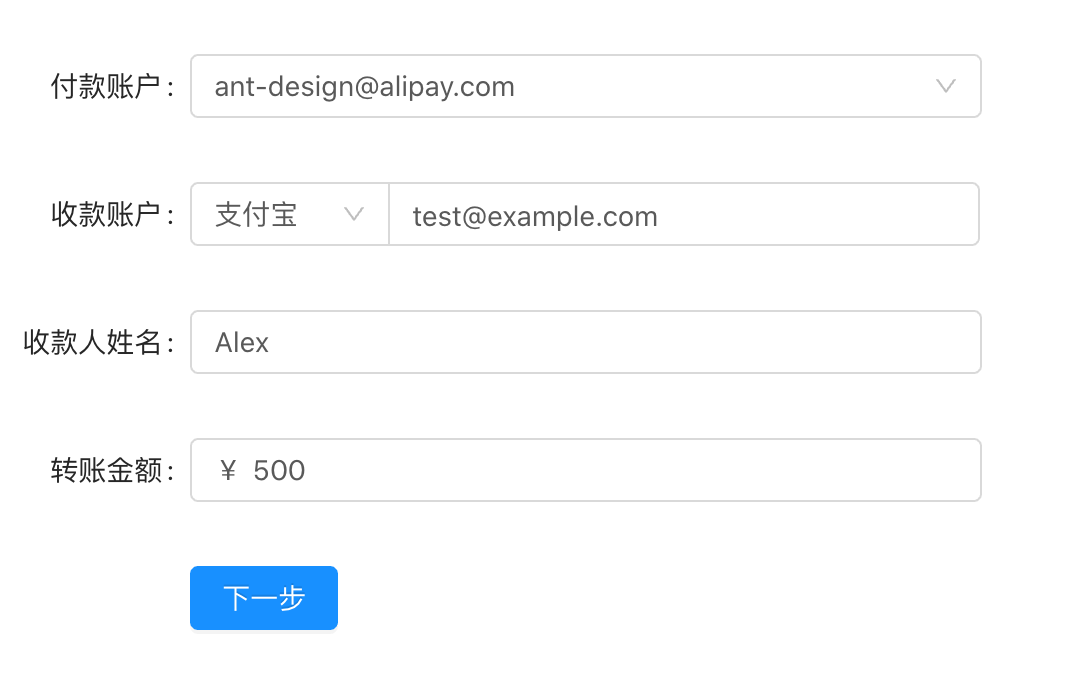The height and width of the screenshot is (700, 1066).
Task: Expand the 付款账户 dropdown arrow
Action: (946, 86)
